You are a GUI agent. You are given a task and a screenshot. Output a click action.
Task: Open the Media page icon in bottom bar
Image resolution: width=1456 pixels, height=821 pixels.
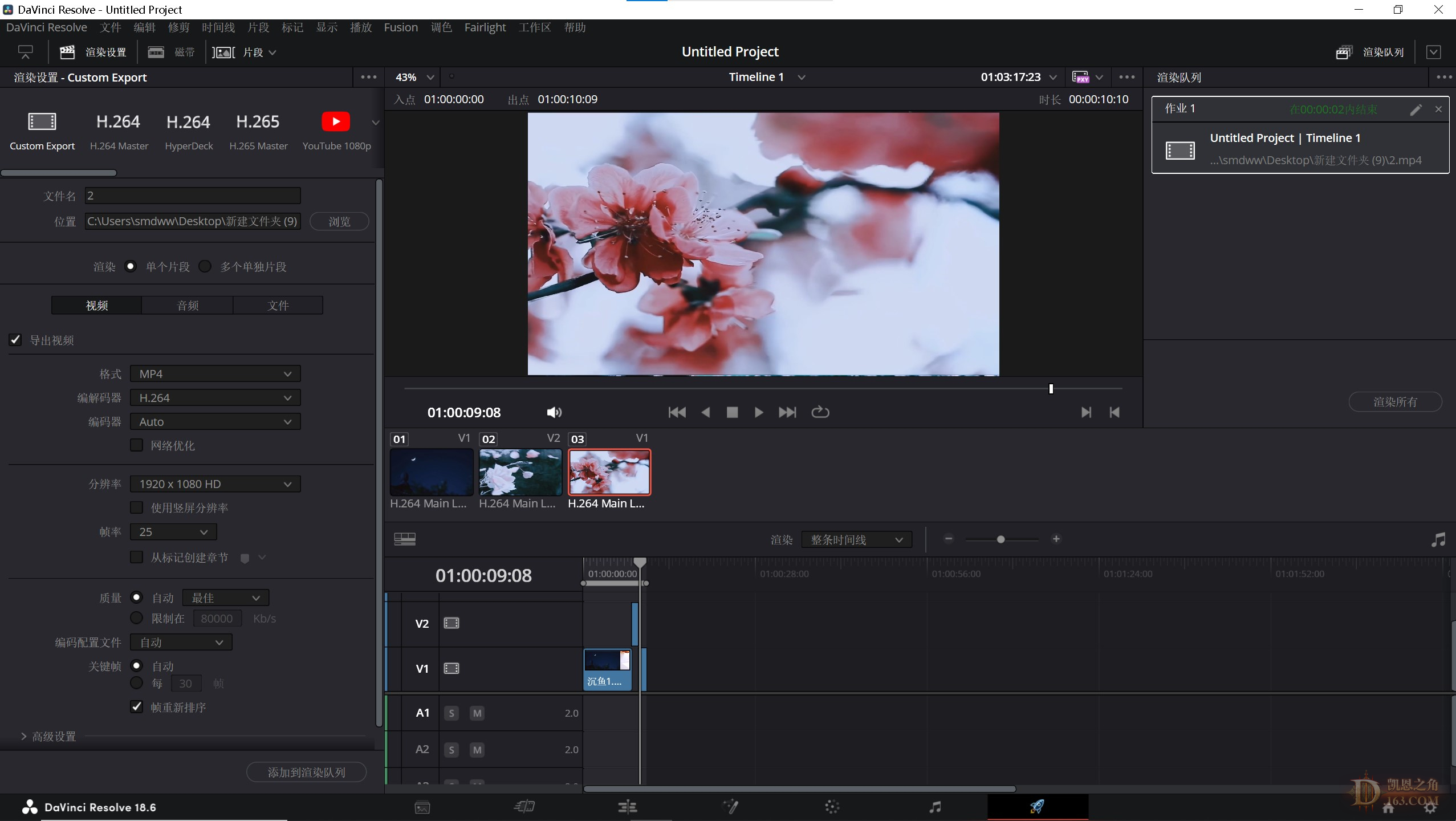pyautogui.click(x=422, y=807)
